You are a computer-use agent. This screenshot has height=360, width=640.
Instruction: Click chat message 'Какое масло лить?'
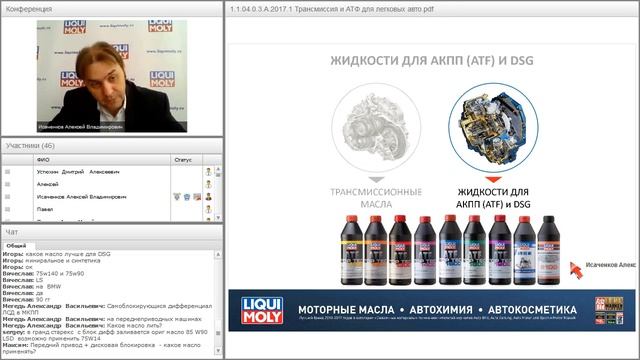[82, 326]
